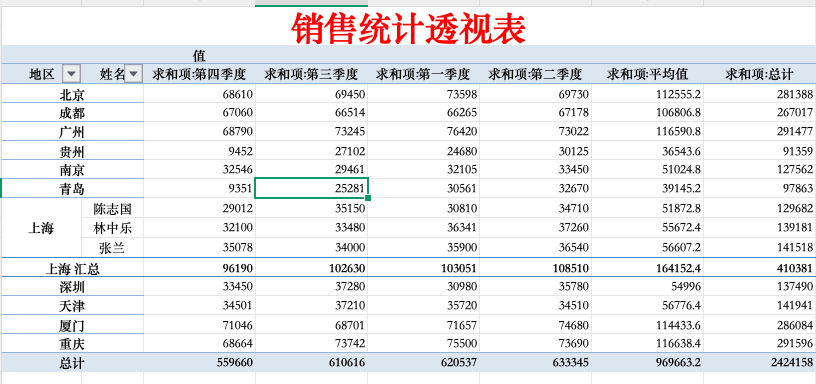Select the 求和项:第三季度 header cell
This screenshot has width=816, height=384.
[311, 74]
